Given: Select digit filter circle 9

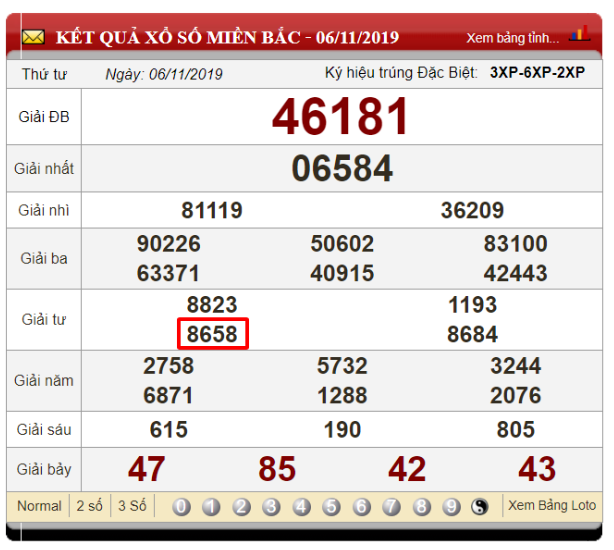Looking at the screenshot, I should [451, 507].
